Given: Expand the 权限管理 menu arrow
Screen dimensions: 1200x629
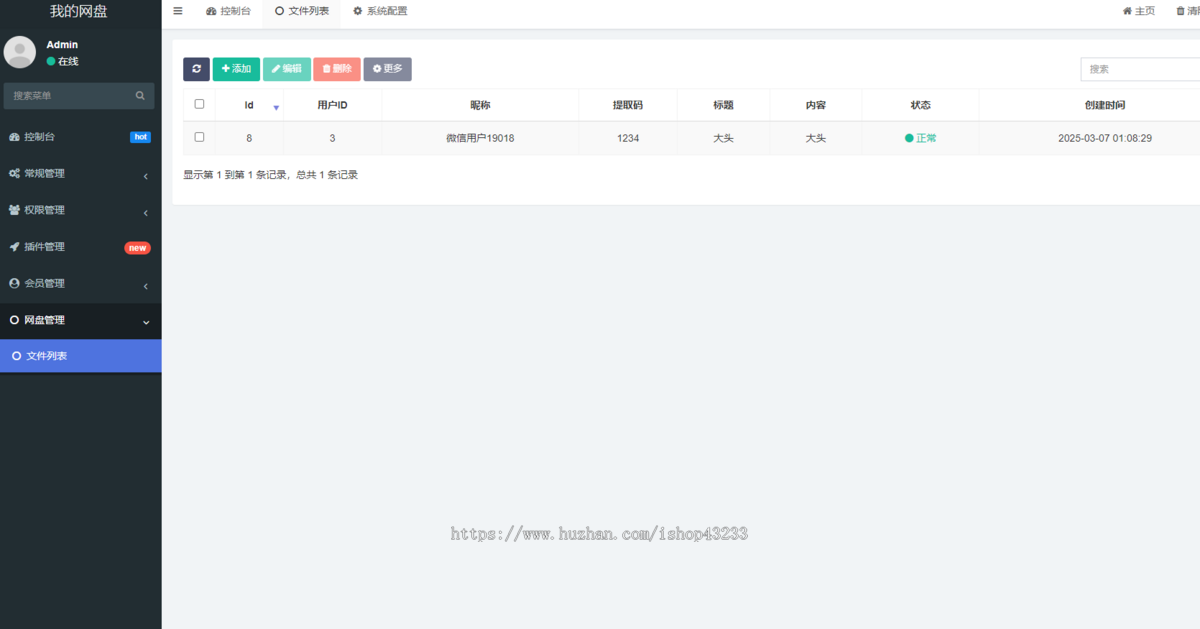Looking at the screenshot, I should click(x=146, y=213).
